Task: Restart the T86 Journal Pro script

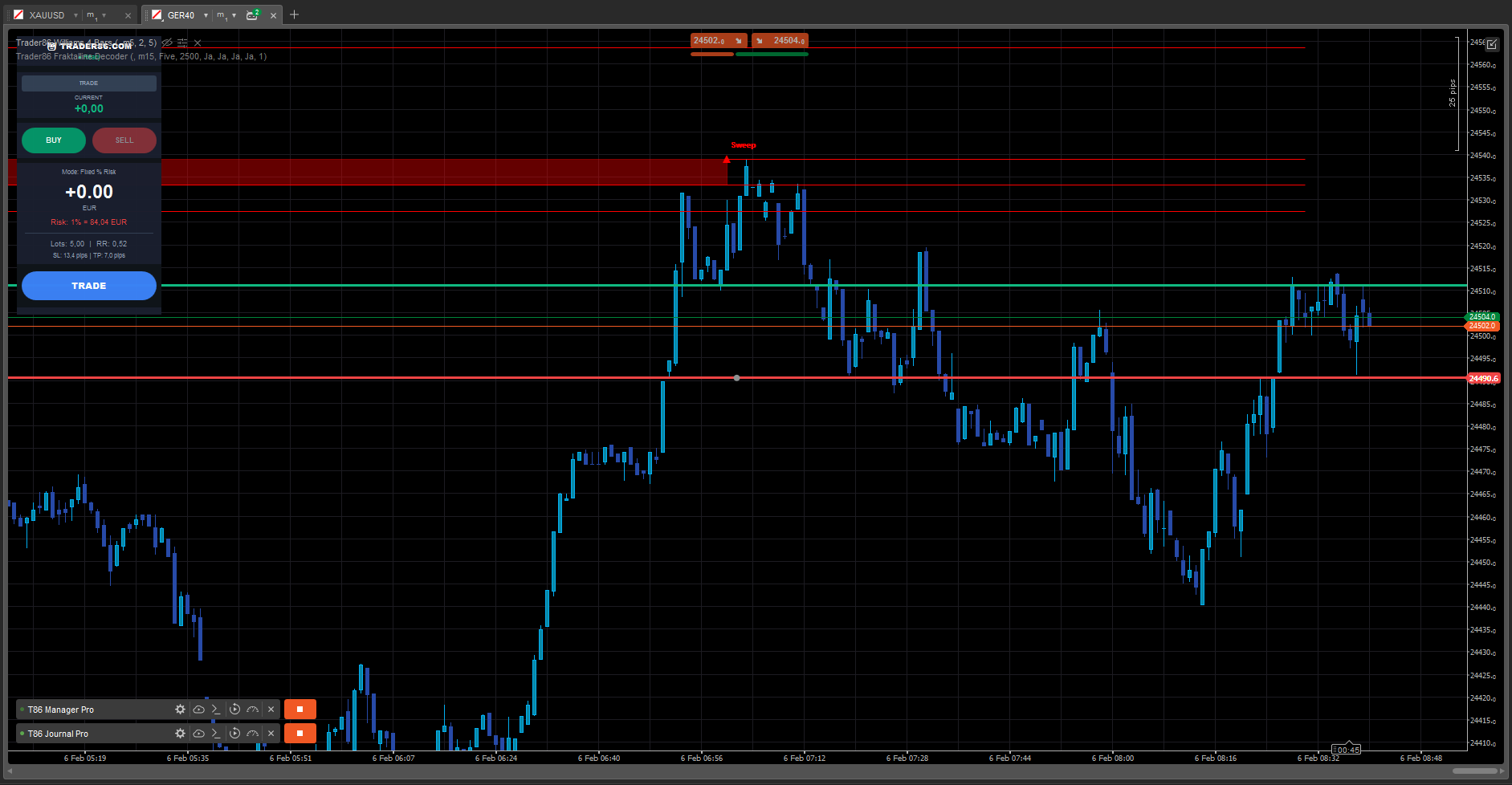Action: tap(234, 733)
